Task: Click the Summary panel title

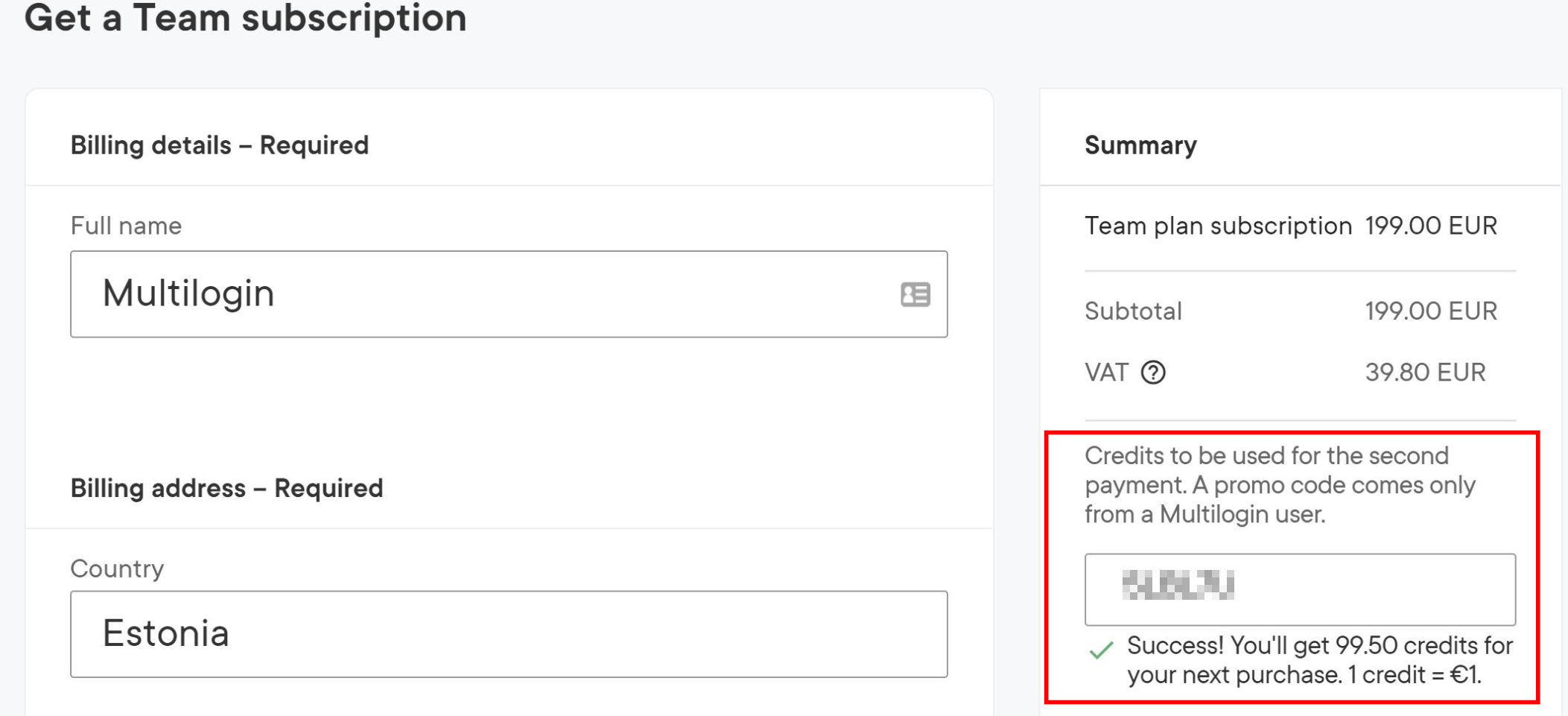Action: (x=1140, y=145)
